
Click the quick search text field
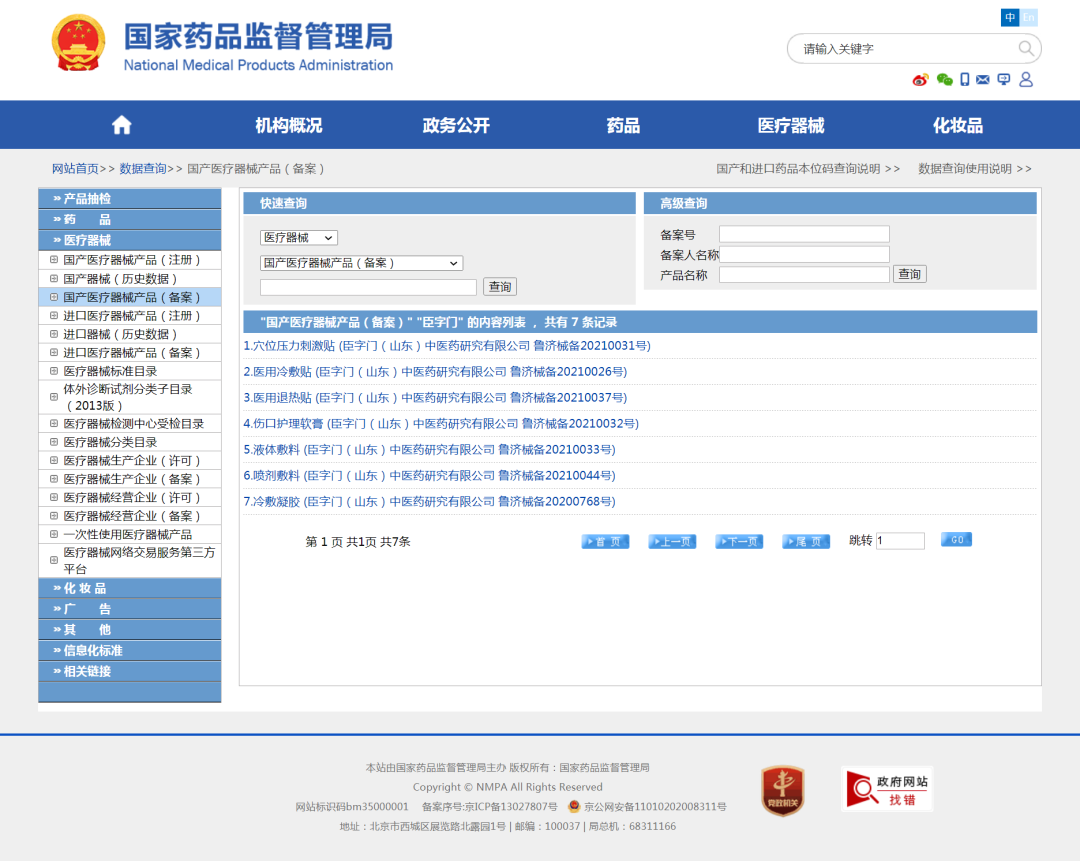tap(368, 287)
